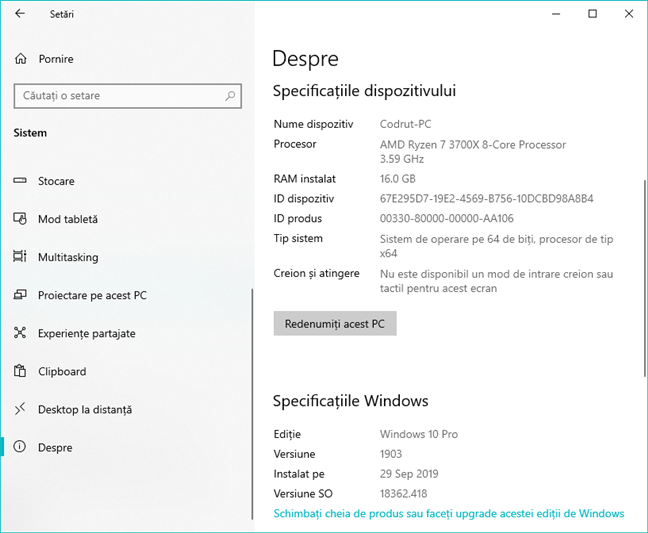Select the Despre info icon
Image resolution: width=648 pixels, height=533 pixels.
(20, 448)
